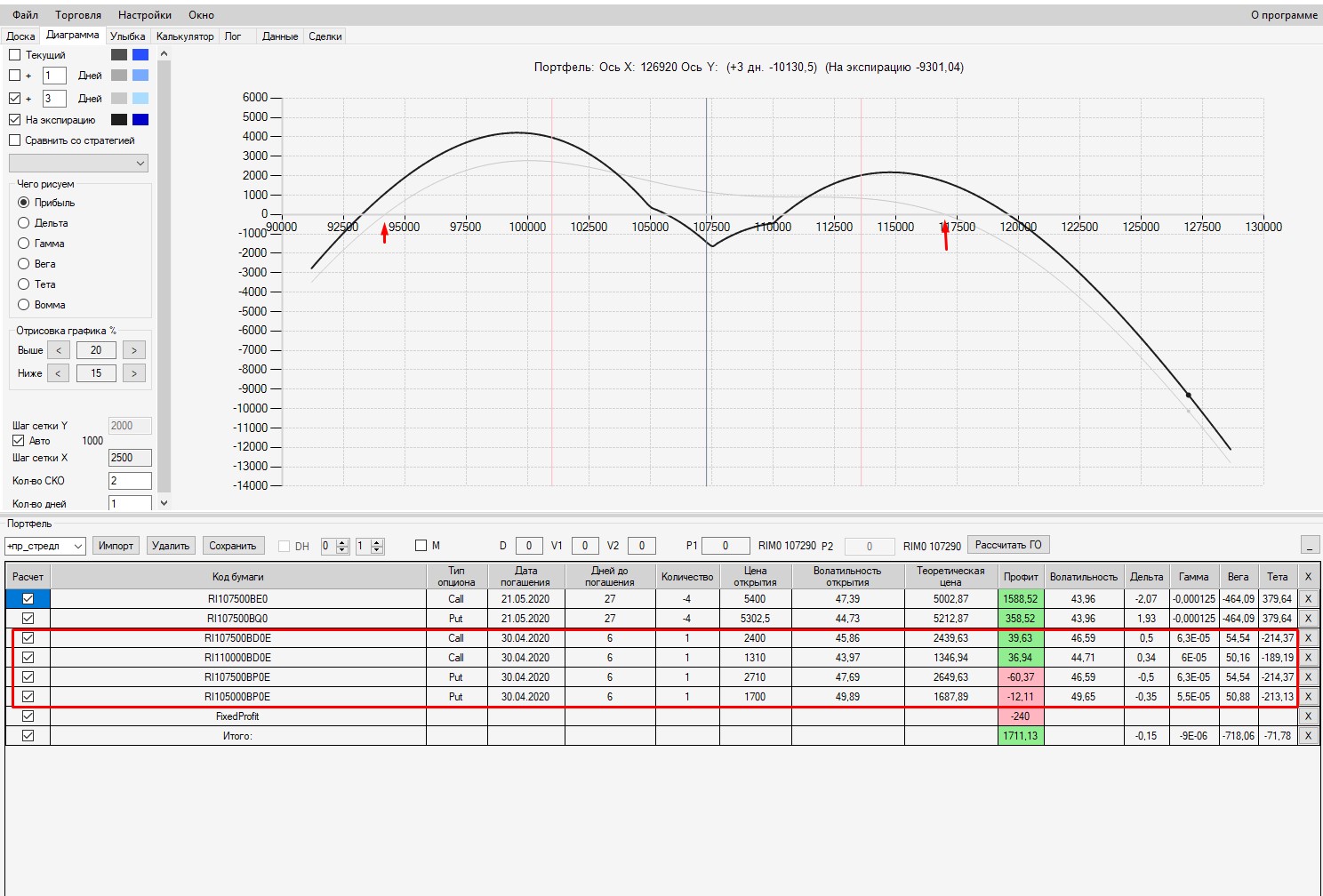This screenshot has height=896, width=1323.
Task: Click the Рассчитать ГО button
Action: pyautogui.click(x=1008, y=545)
